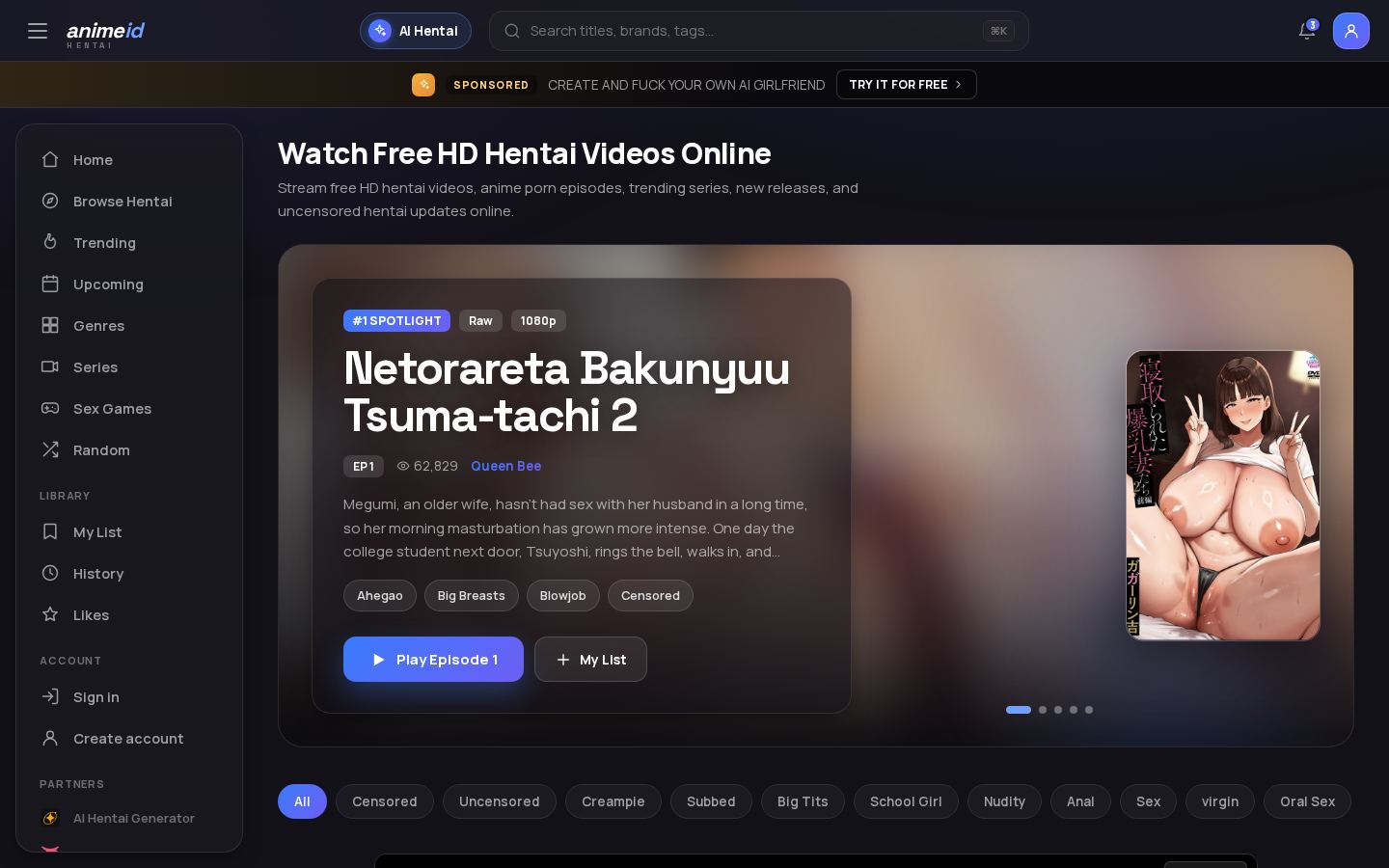Select the Censored filter chip below carousel
Screen dimensions: 1389x868
coord(385,801)
